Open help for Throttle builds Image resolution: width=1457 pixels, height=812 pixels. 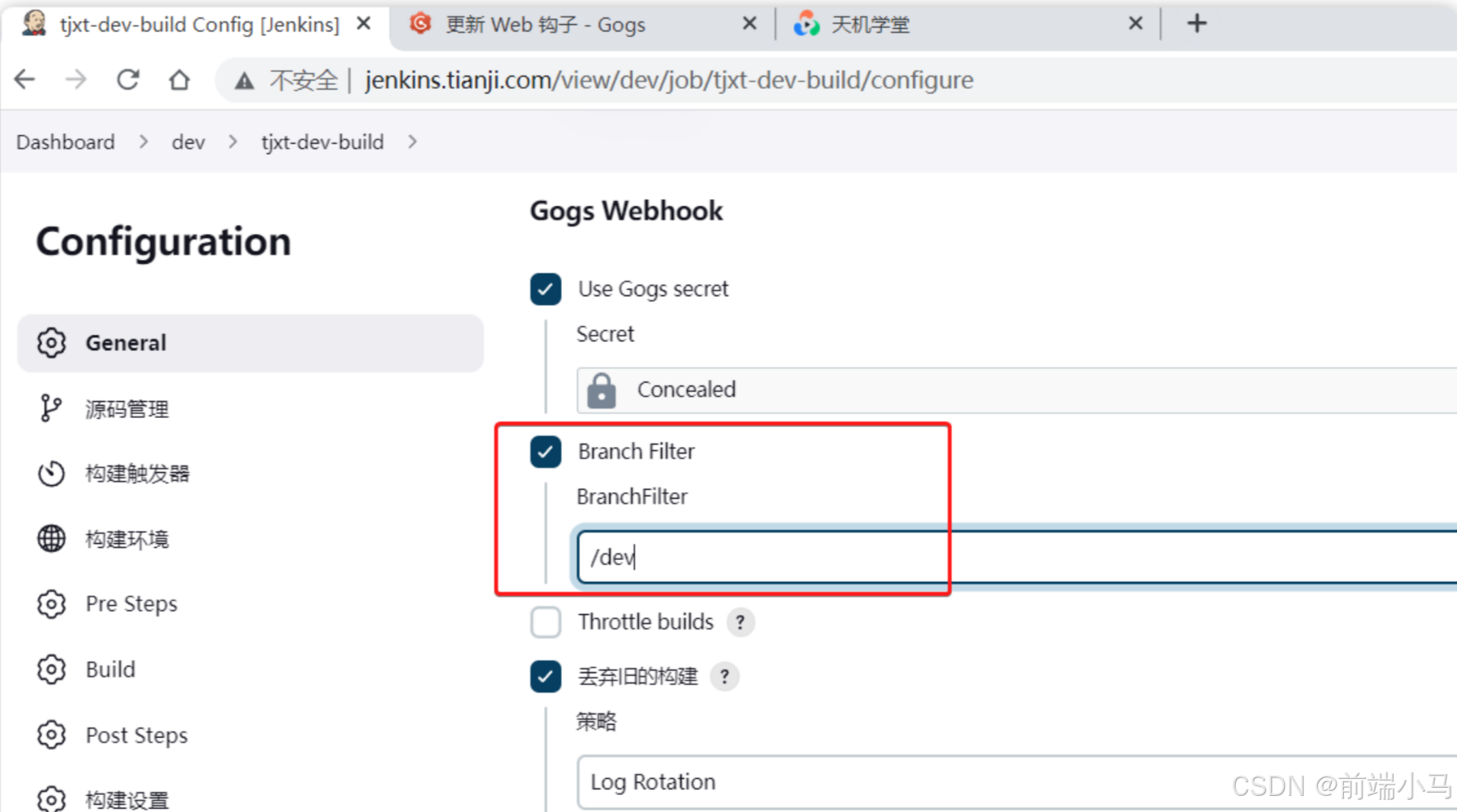coord(740,622)
